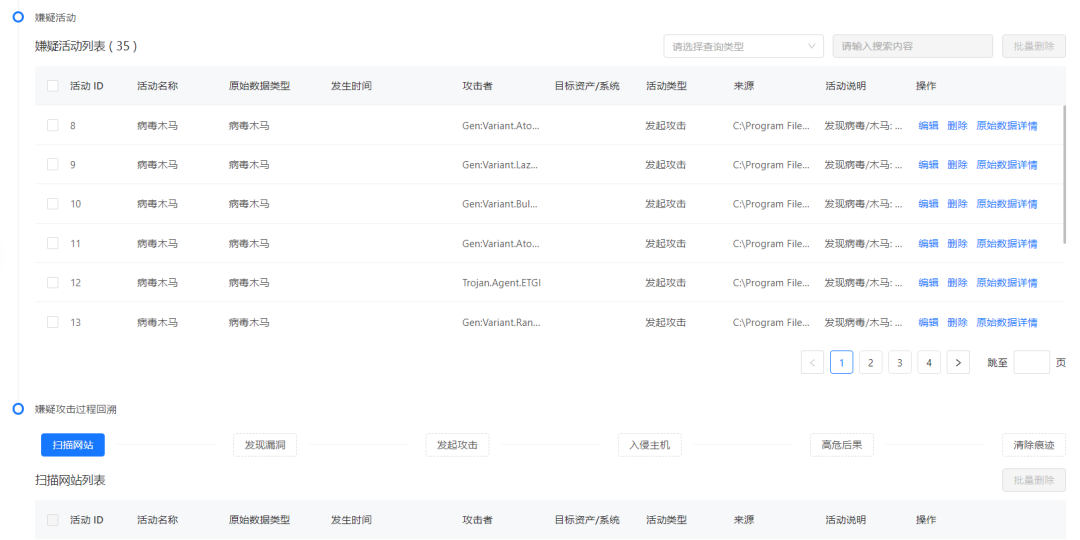Click the 嫌疑攻击过程回溯 timeline circle marker
This screenshot has height=540, width=1080.
point(18,409)
